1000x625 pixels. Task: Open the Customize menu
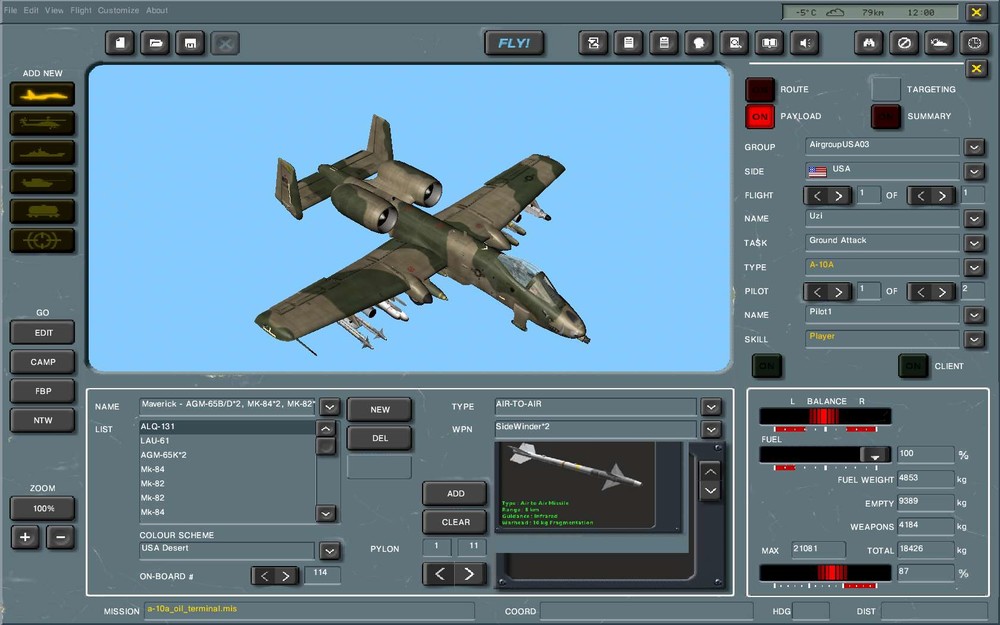[x=118, y=11]
